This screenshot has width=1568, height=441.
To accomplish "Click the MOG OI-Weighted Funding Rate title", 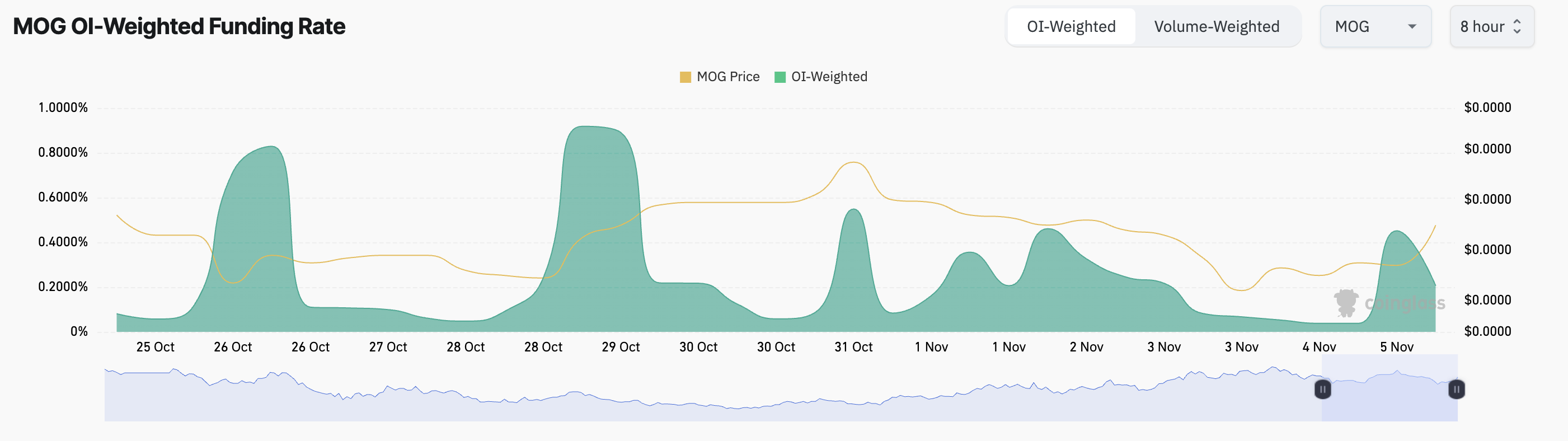I will click(179, 27).
